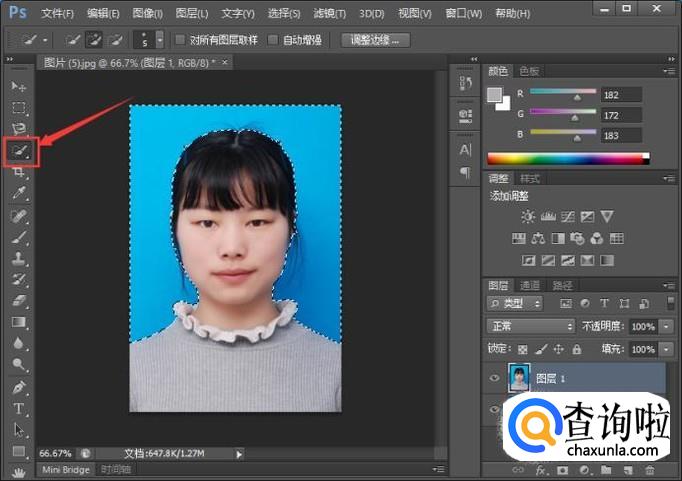The image size is (682, 481).
Task: Select the Rectangular Marquee tool
Action: pos(19,108)
